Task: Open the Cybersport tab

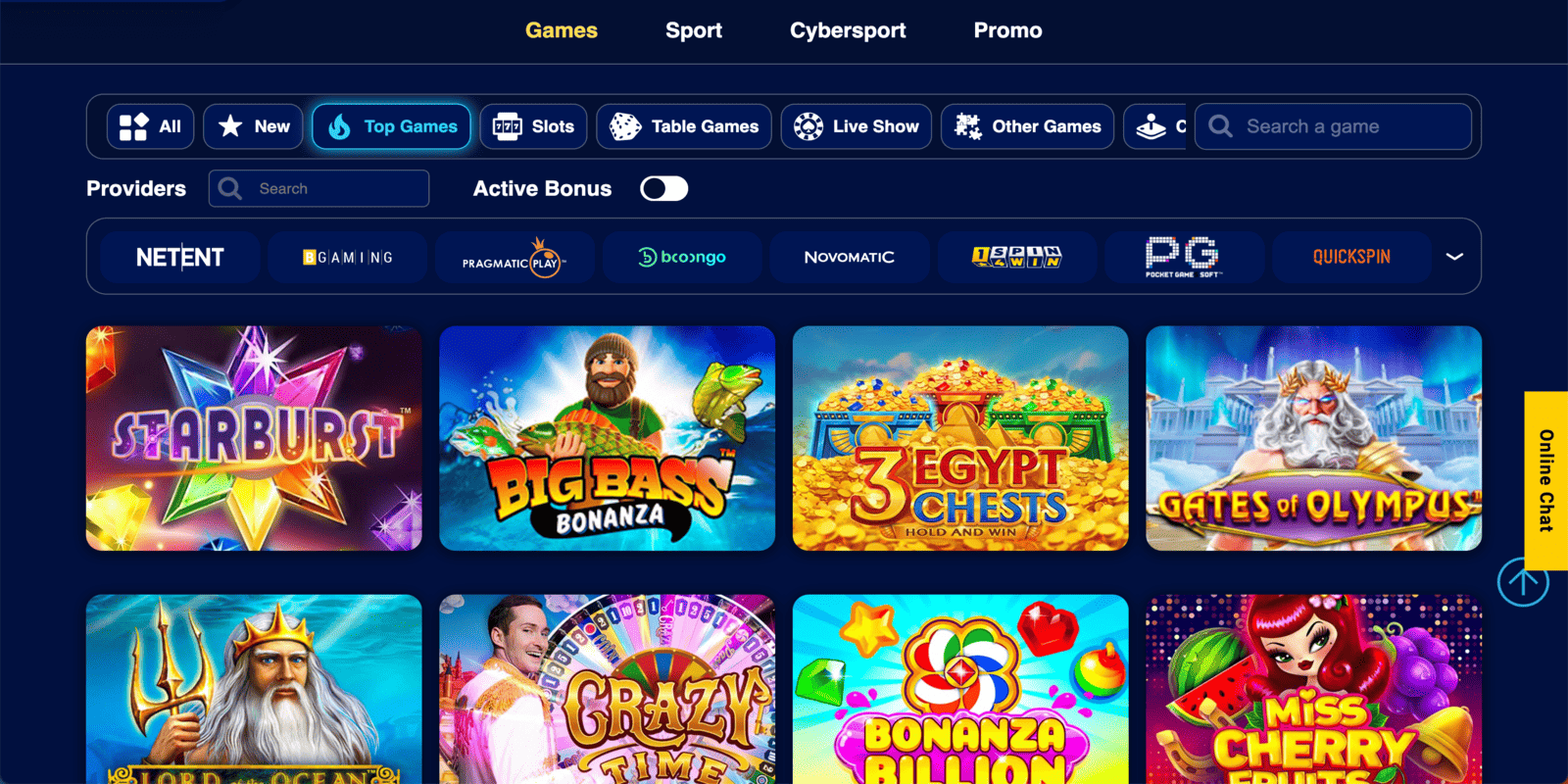Action: (848, 30)
